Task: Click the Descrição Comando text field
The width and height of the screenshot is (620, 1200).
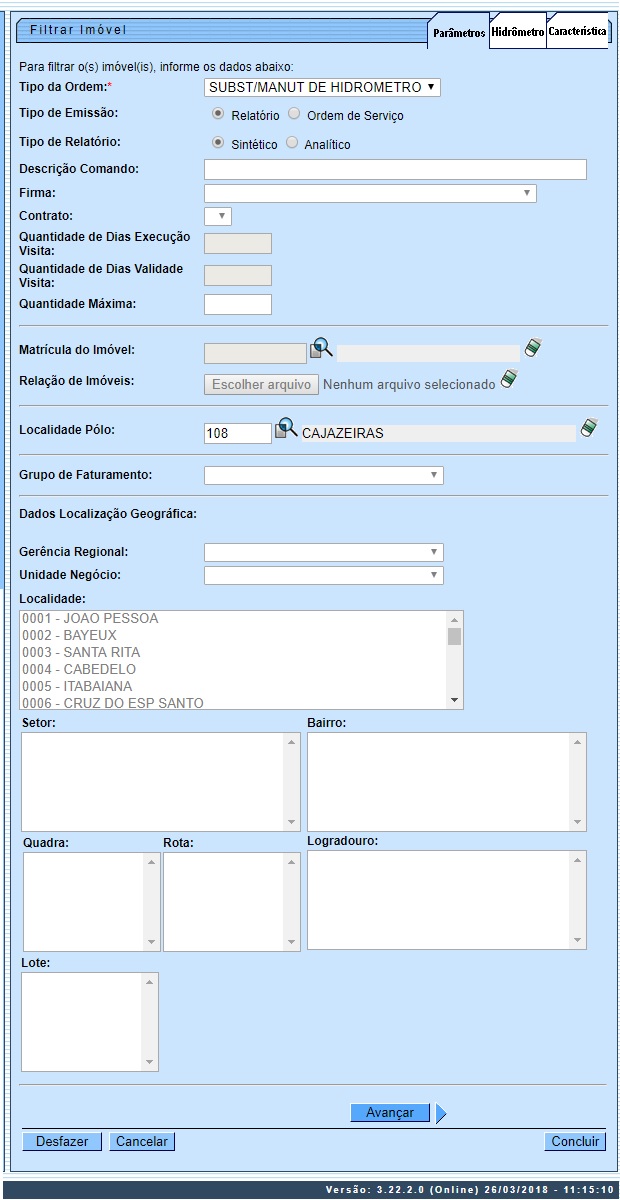Action: tap(395, 169)
